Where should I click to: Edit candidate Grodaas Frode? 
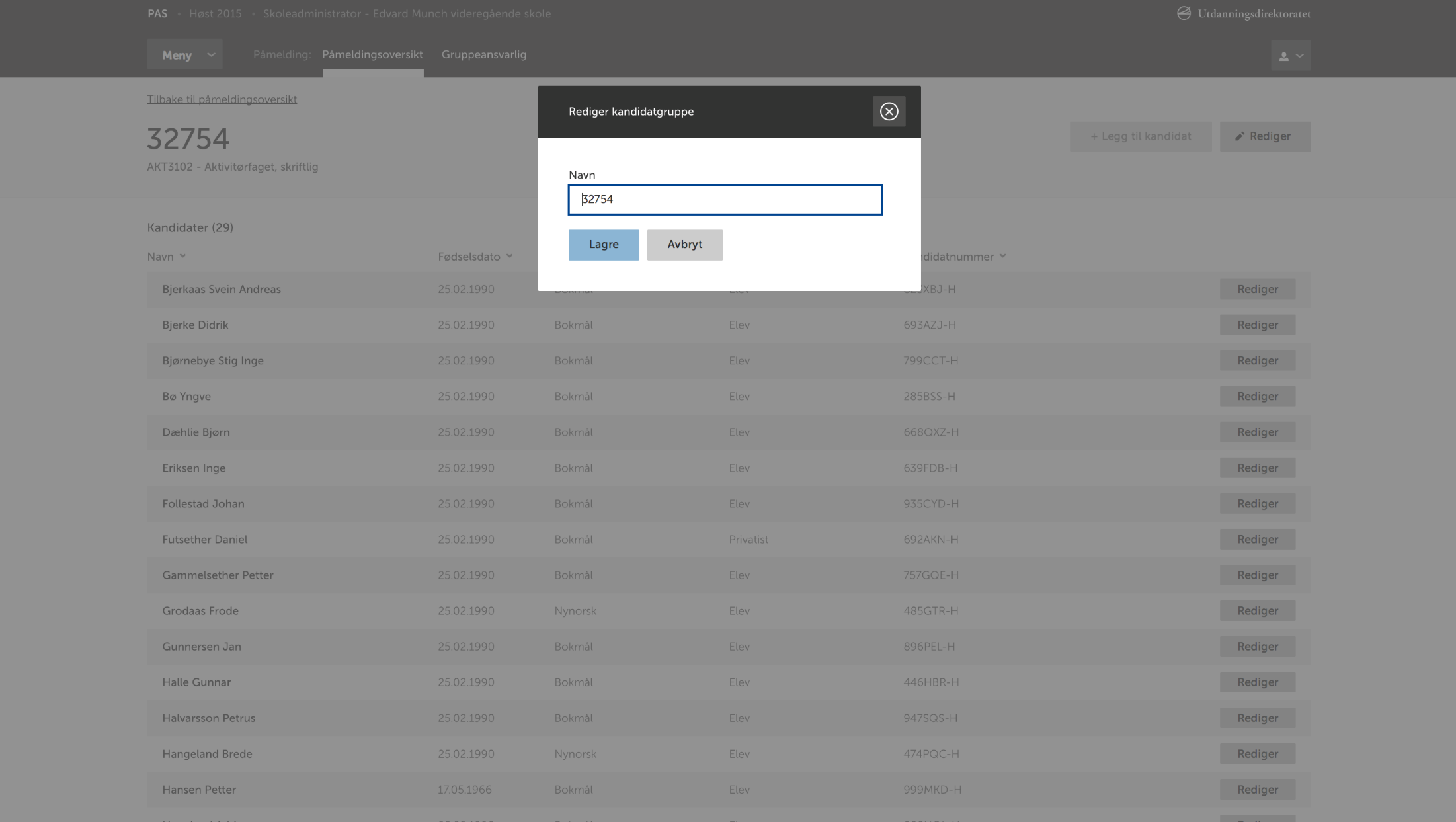[1257, 611]
